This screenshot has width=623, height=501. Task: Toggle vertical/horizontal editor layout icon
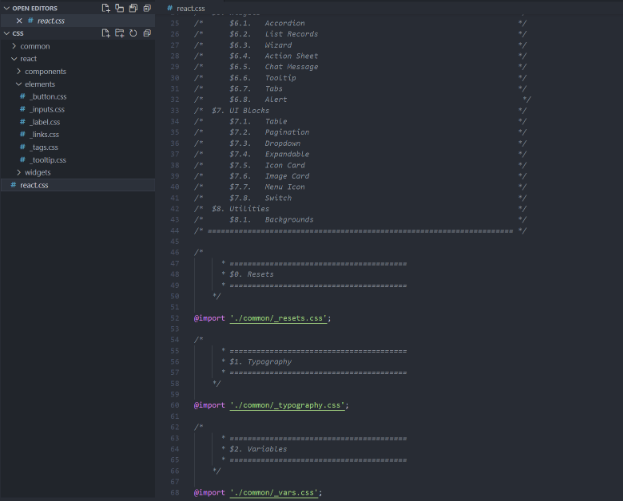(x=120, y=8)
